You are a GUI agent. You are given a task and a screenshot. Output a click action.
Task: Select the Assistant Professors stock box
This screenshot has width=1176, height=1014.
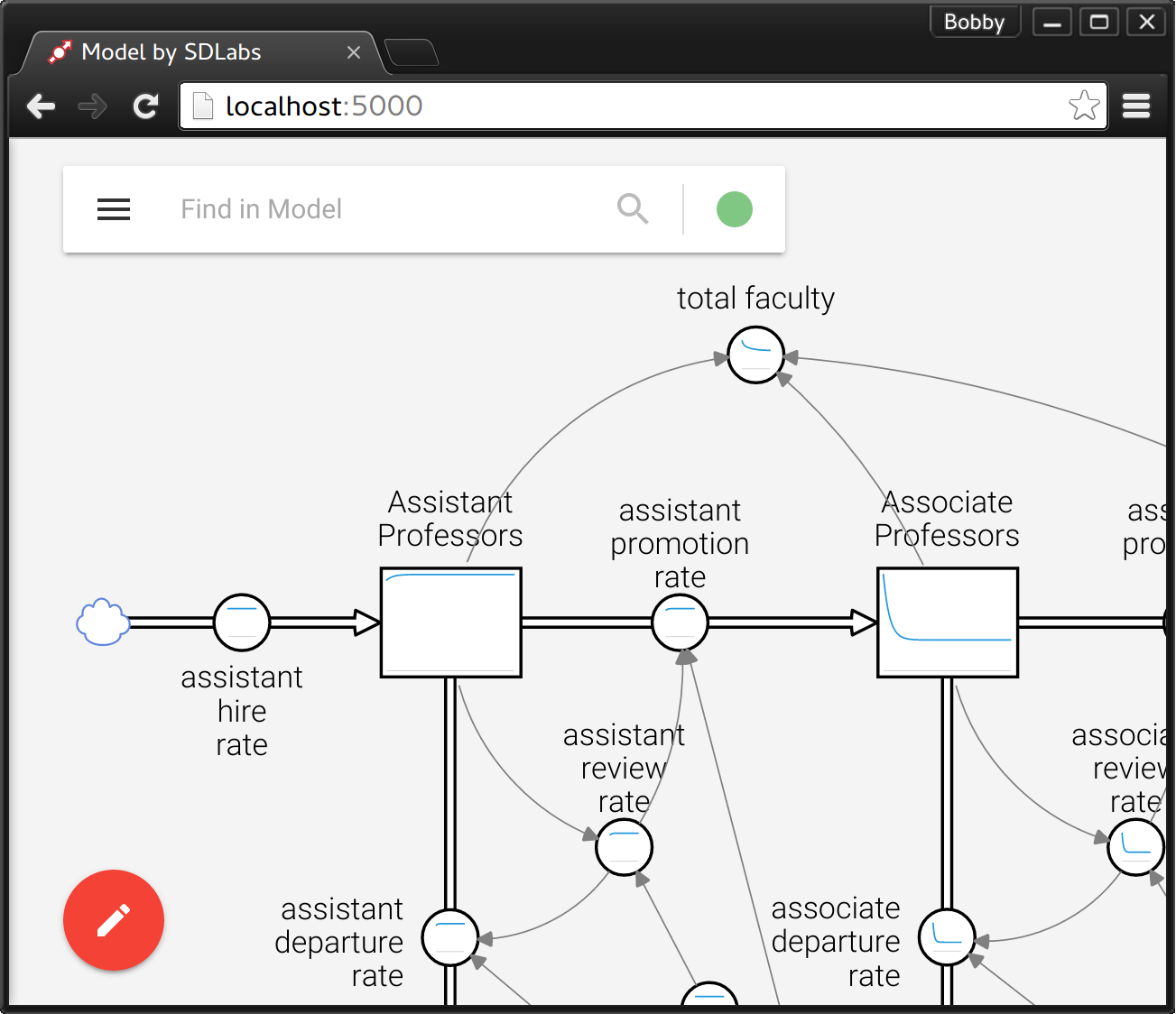click(x=451, y=622)
